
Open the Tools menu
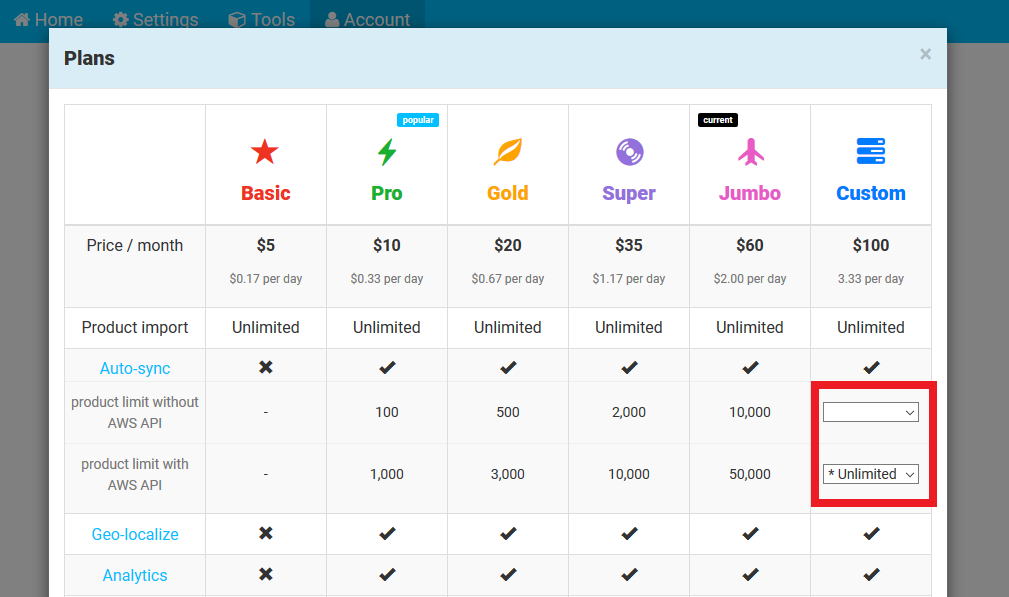(262, 19)
